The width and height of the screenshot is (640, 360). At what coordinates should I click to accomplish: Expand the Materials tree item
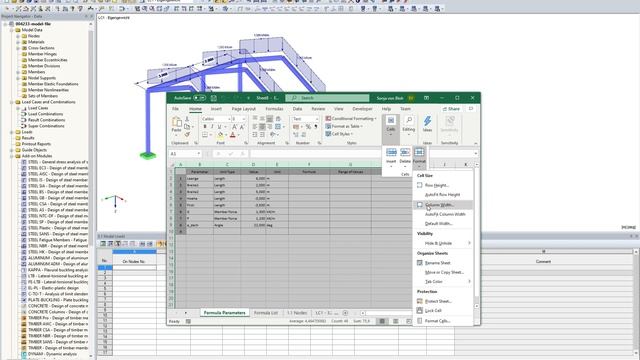(18, 42)
